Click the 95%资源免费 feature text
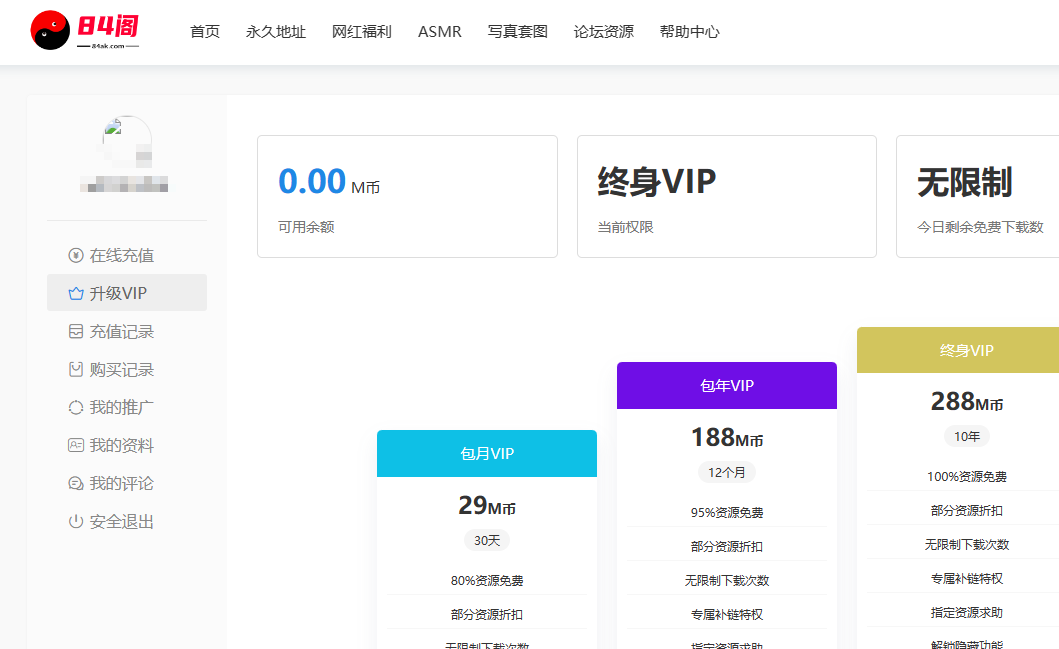The width and height of the screenshot is (1059, 649). pos(727,513)
